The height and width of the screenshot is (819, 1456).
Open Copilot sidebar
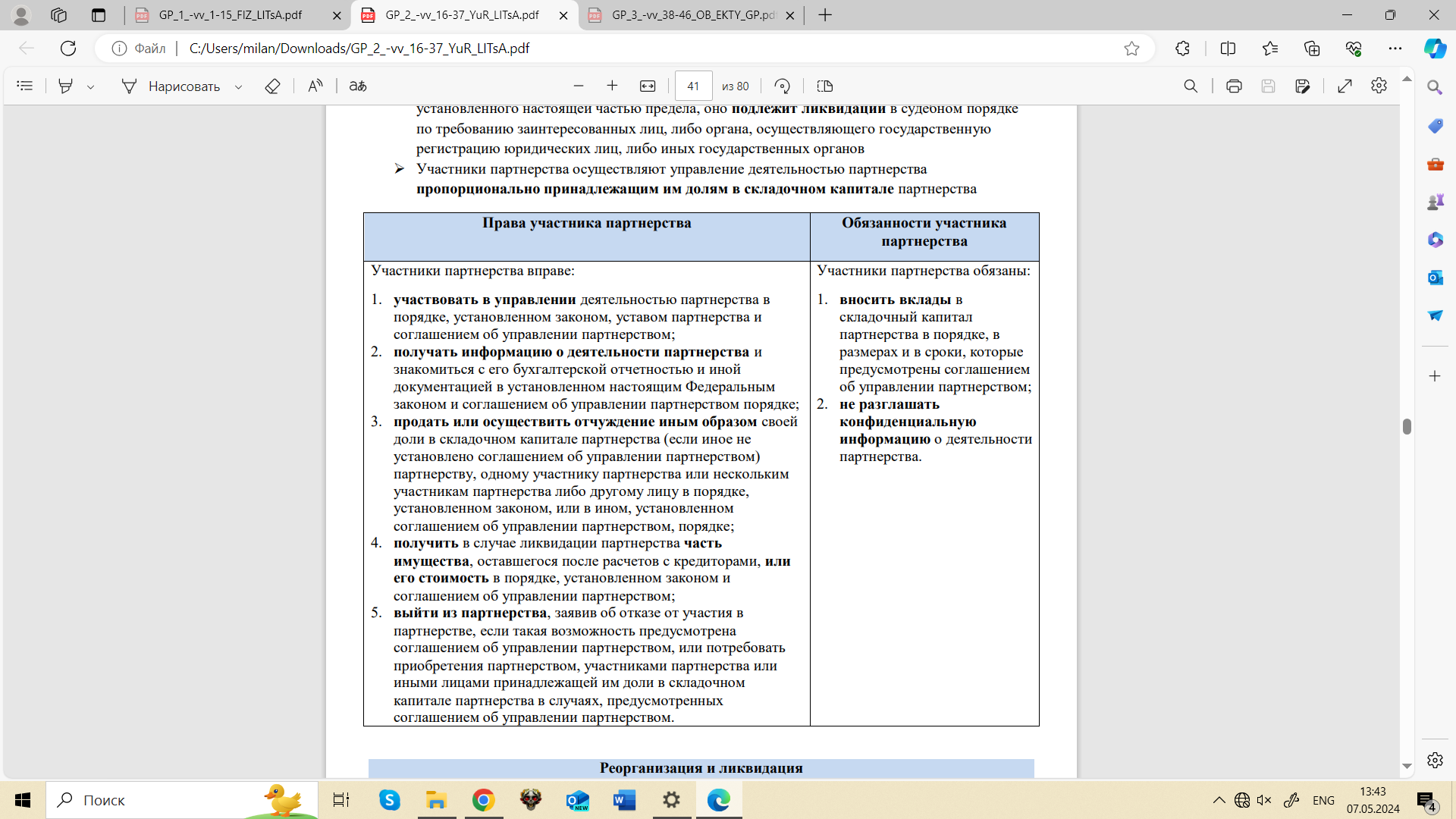click(1435, 49)
